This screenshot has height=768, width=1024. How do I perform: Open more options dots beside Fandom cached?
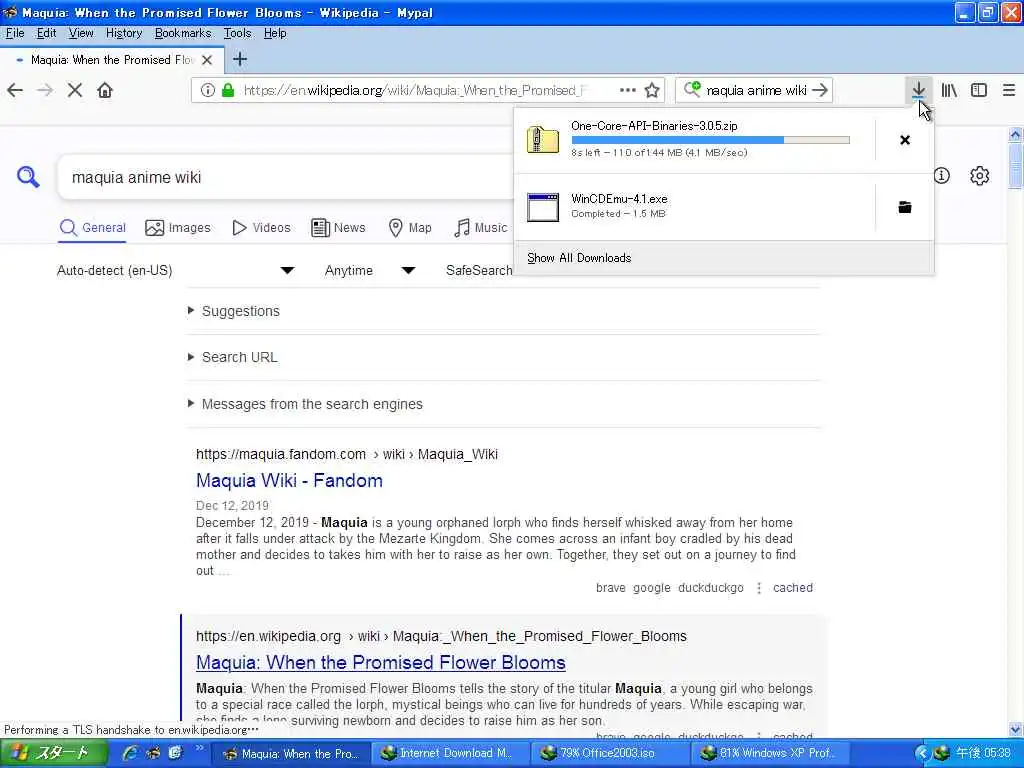[759, 588]
